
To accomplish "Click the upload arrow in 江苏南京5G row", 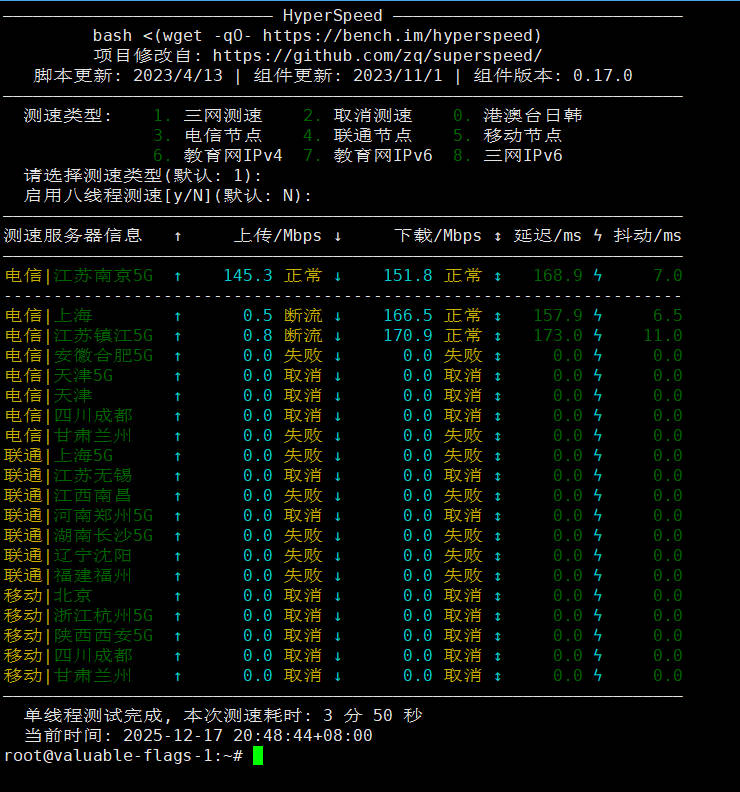I will [178, 276].
